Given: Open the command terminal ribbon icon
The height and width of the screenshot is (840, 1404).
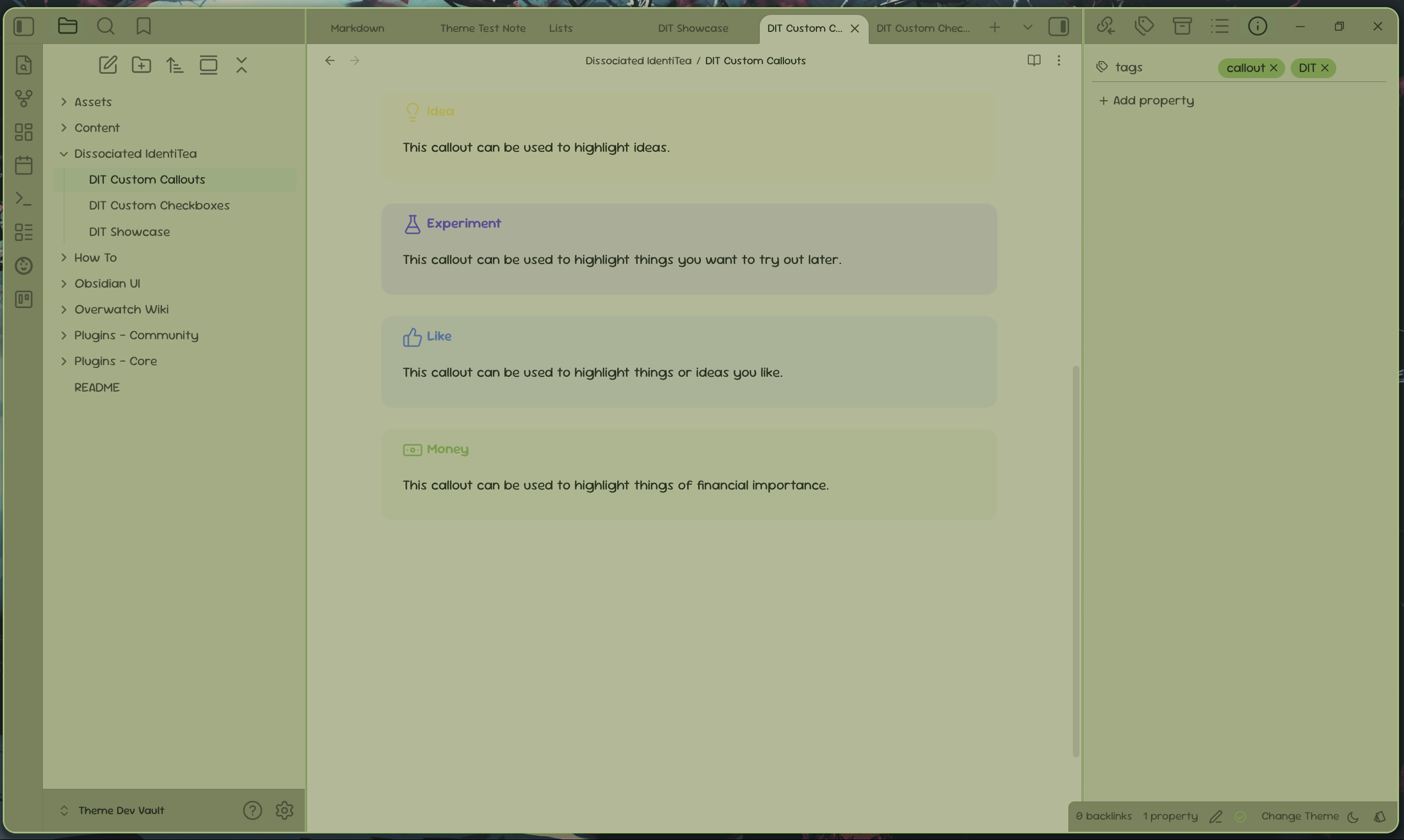Looking at the screenshot, I should tap(24, 199).
